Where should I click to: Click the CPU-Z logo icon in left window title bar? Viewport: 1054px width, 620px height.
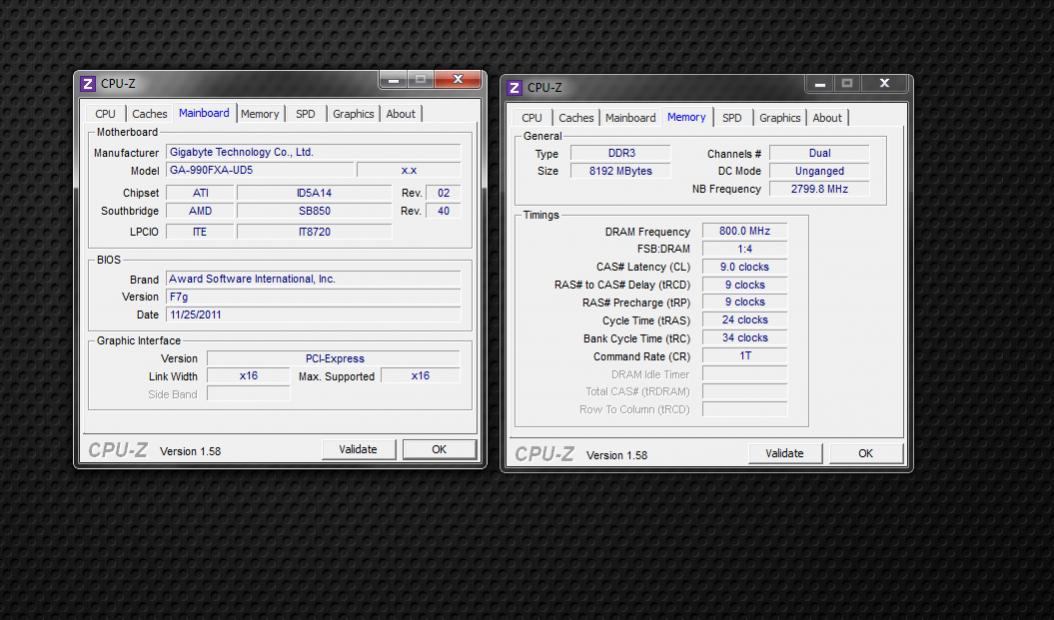pyautogui.click(x=87, y=84)
